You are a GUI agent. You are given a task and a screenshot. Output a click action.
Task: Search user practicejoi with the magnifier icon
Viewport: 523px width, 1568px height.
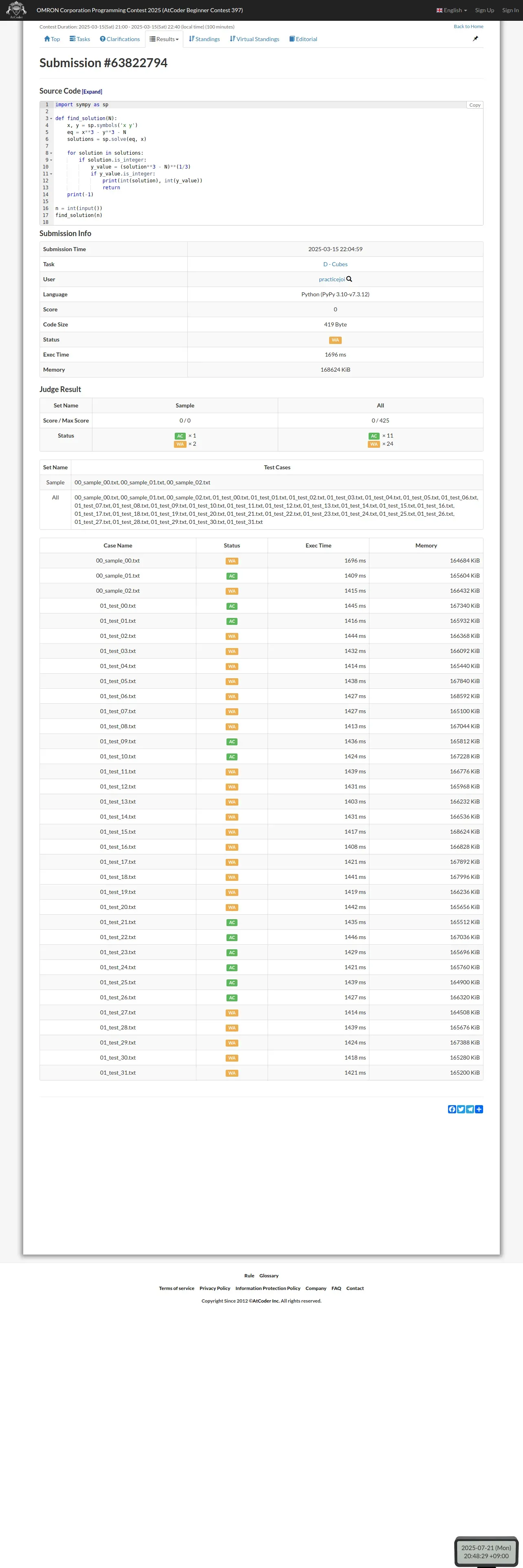click(349, 279)
